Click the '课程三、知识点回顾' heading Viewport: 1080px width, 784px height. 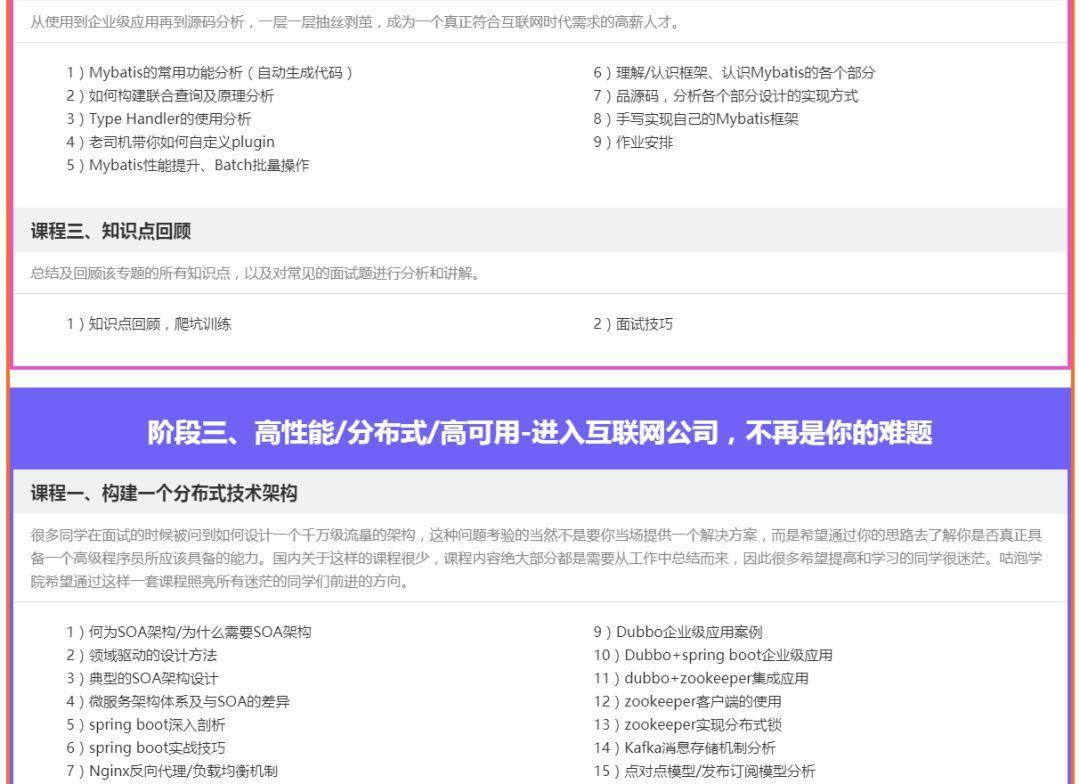coord(111,231)
